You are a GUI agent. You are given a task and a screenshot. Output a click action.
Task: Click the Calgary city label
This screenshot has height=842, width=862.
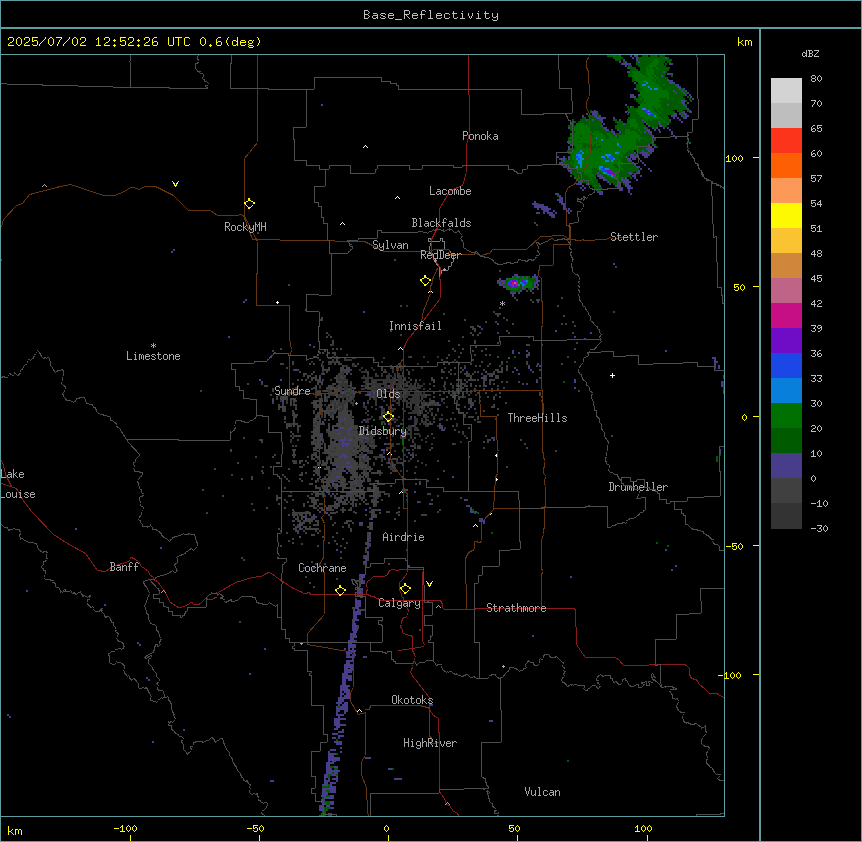399,603
